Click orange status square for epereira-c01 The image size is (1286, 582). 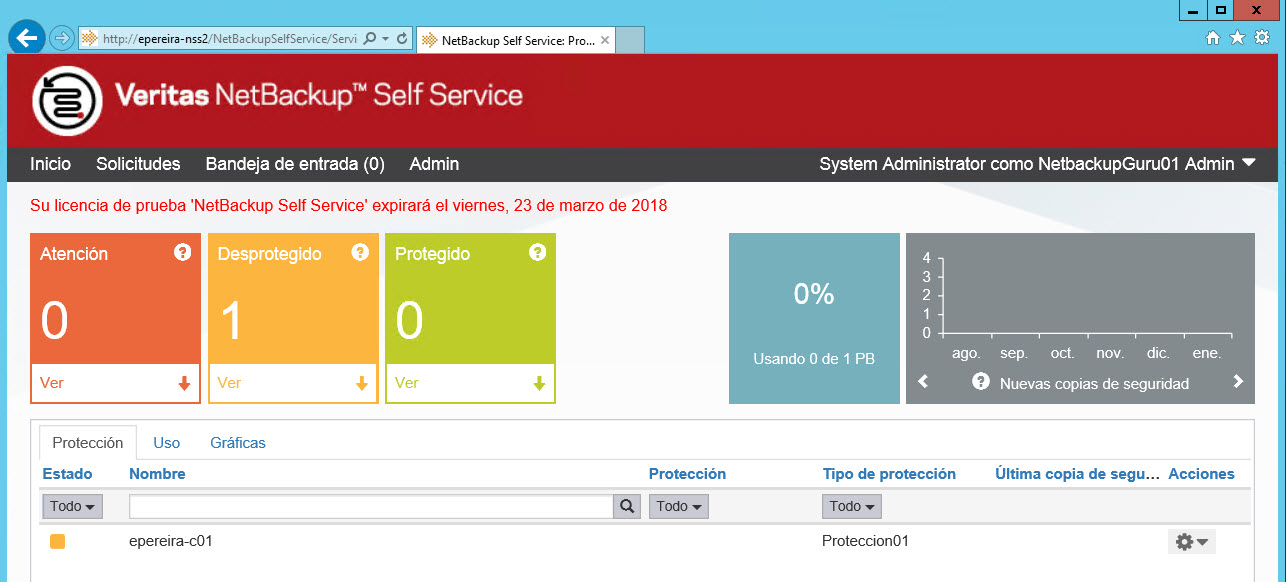pos(57,541)
